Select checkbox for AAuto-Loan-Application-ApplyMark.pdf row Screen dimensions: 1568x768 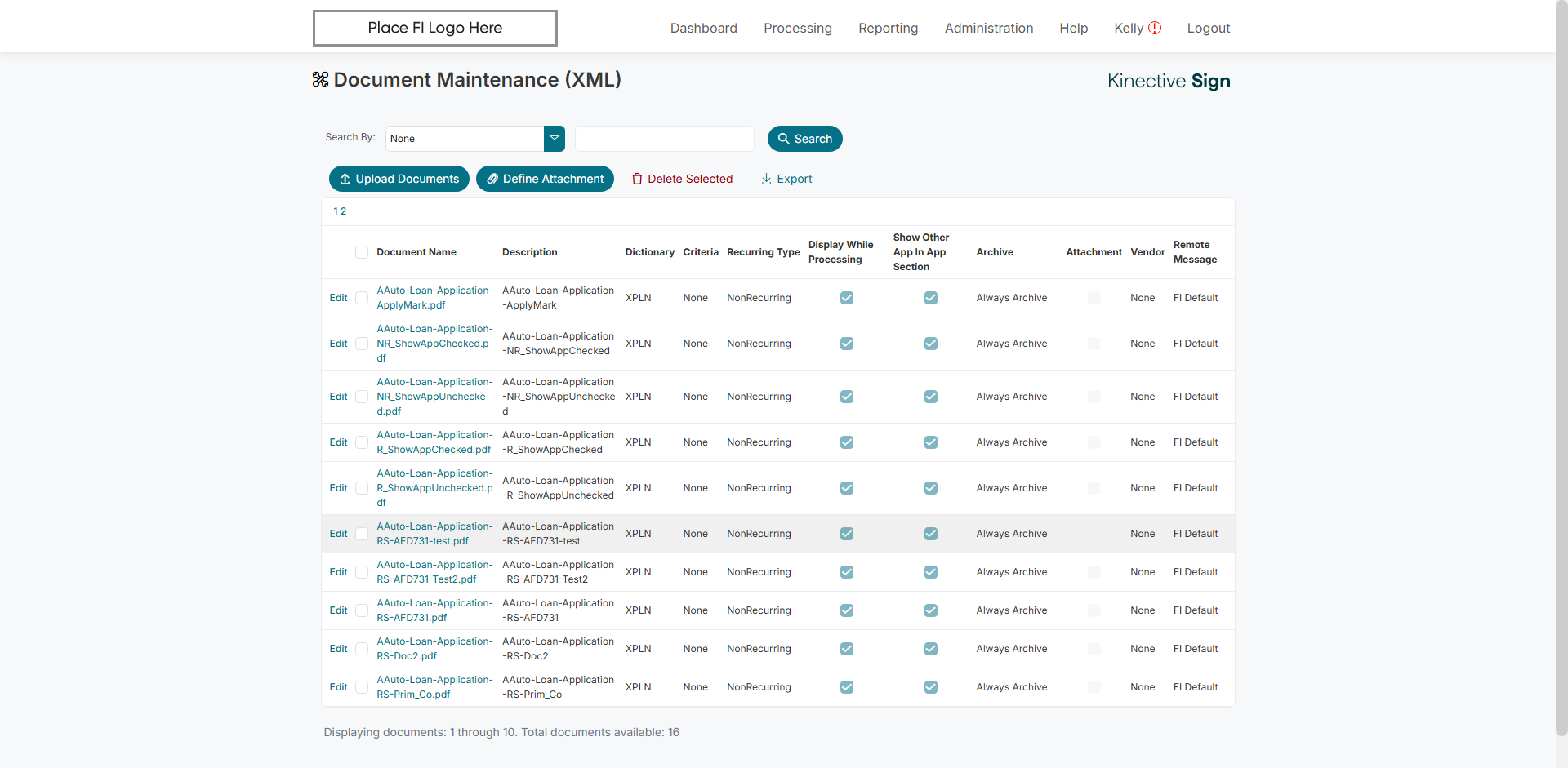click(x=362, y=298)
